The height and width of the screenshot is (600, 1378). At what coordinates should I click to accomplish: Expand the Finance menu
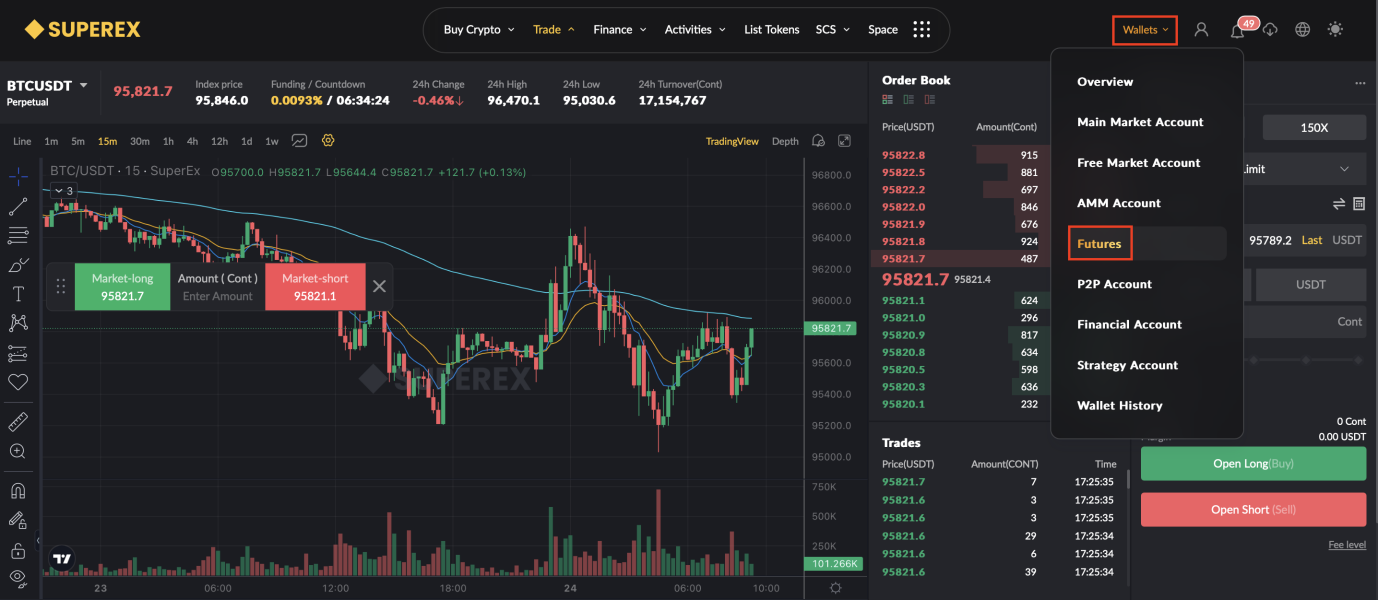tap(620, 30)
